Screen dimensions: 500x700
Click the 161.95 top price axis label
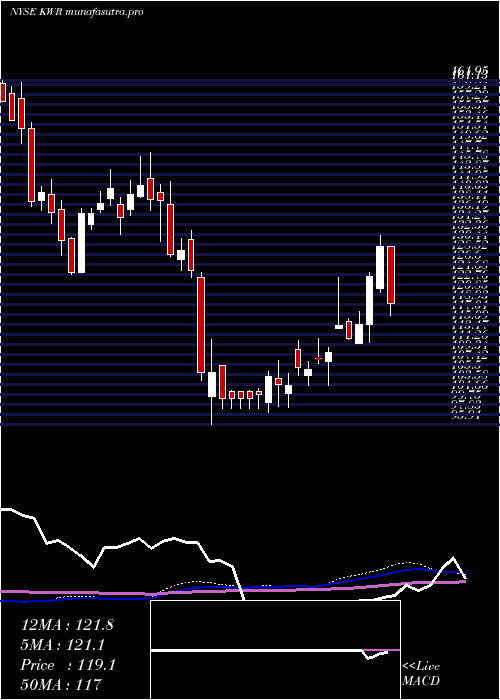pyautogui.click(x=470, y=71)
